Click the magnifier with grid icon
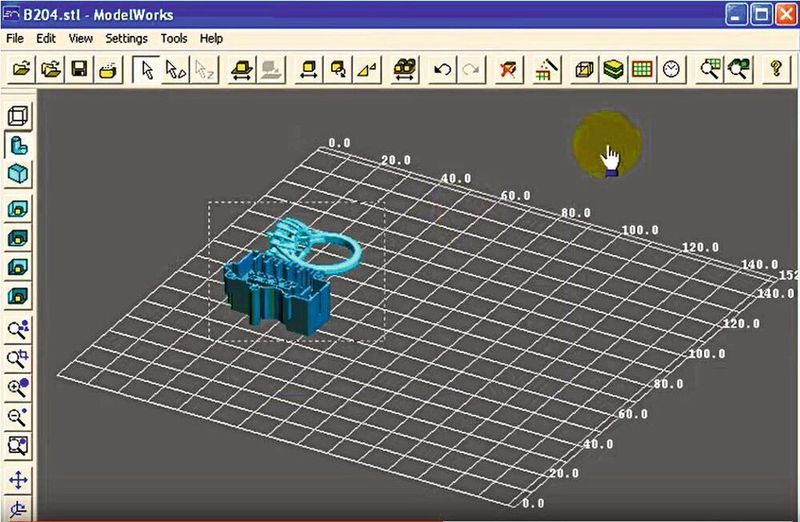The image size is (800, 522). [x=710, y=69]
